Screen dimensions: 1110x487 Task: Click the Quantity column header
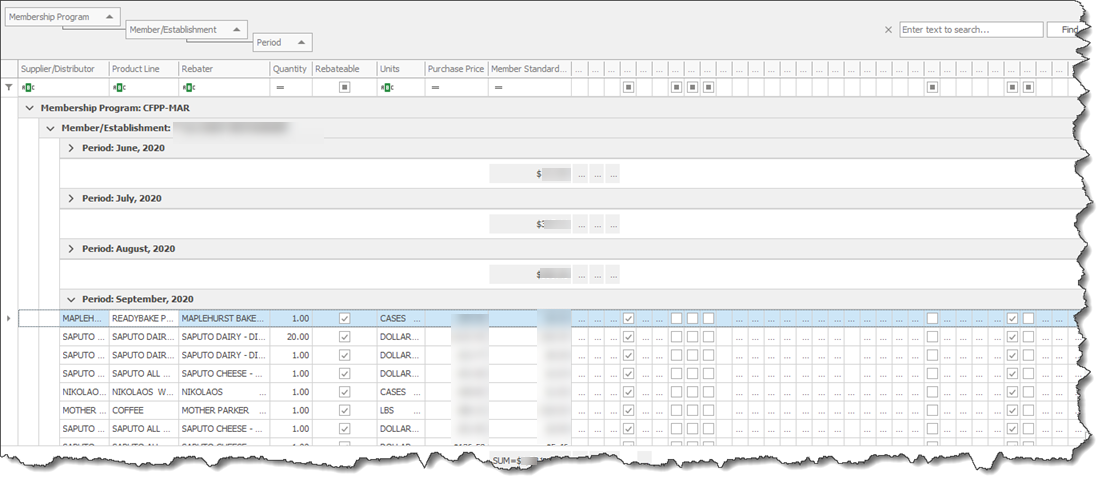point(289,69)
